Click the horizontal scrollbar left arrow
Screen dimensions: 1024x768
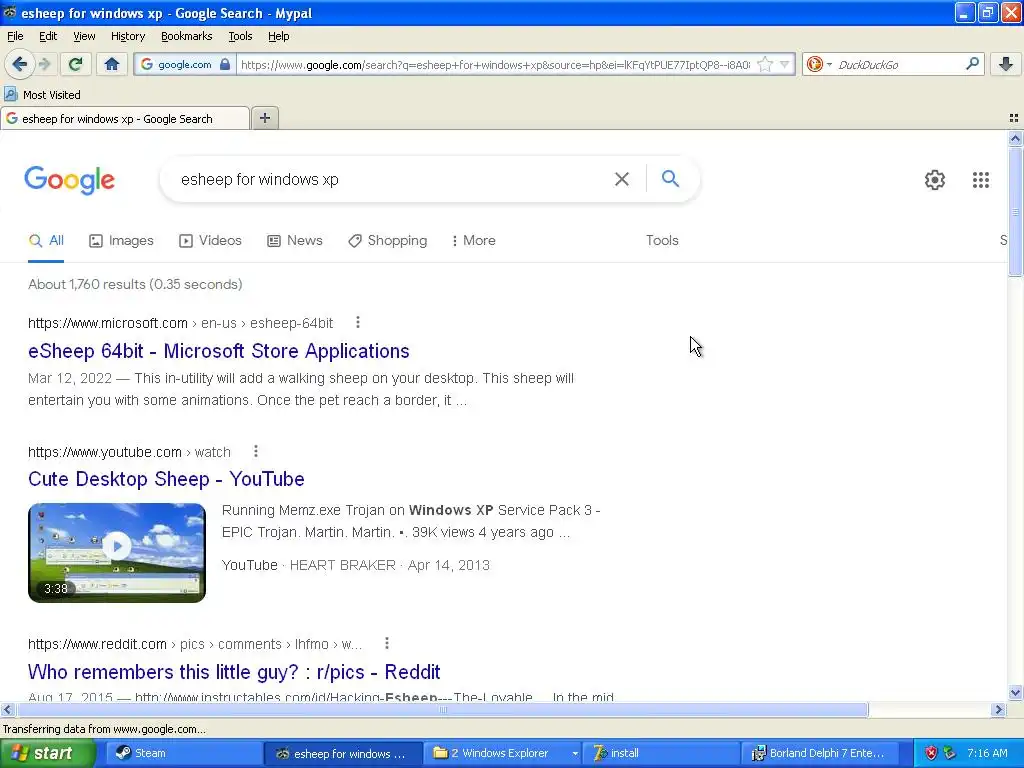click(7, 709)
